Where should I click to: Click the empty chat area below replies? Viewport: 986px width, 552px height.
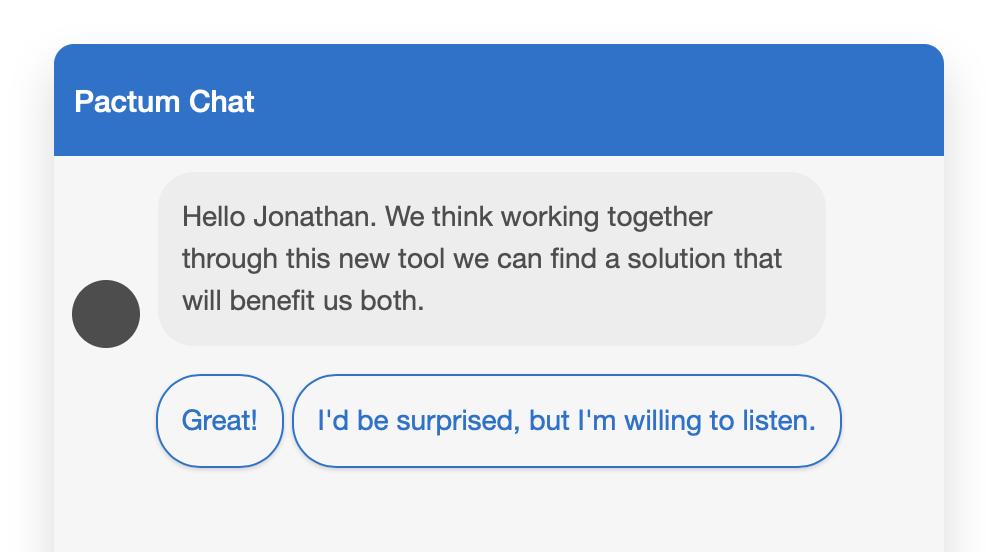[x=498, y=510]
